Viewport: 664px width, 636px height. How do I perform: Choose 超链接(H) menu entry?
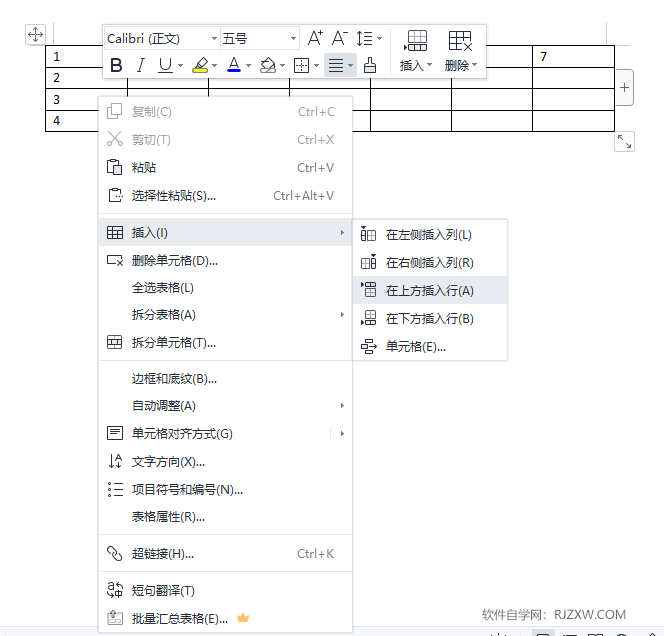coord(225,554)
